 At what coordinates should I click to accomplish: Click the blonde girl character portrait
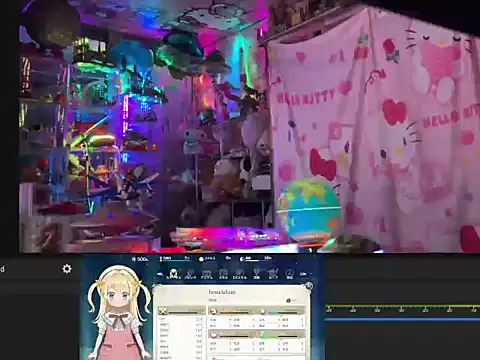(118, 313)
